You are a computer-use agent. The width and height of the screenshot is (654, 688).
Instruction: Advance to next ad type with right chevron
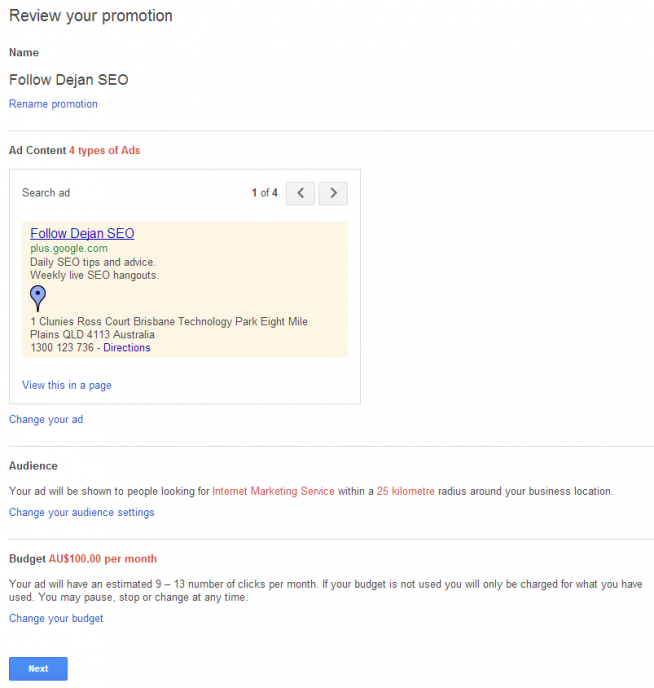pos(333,193)
